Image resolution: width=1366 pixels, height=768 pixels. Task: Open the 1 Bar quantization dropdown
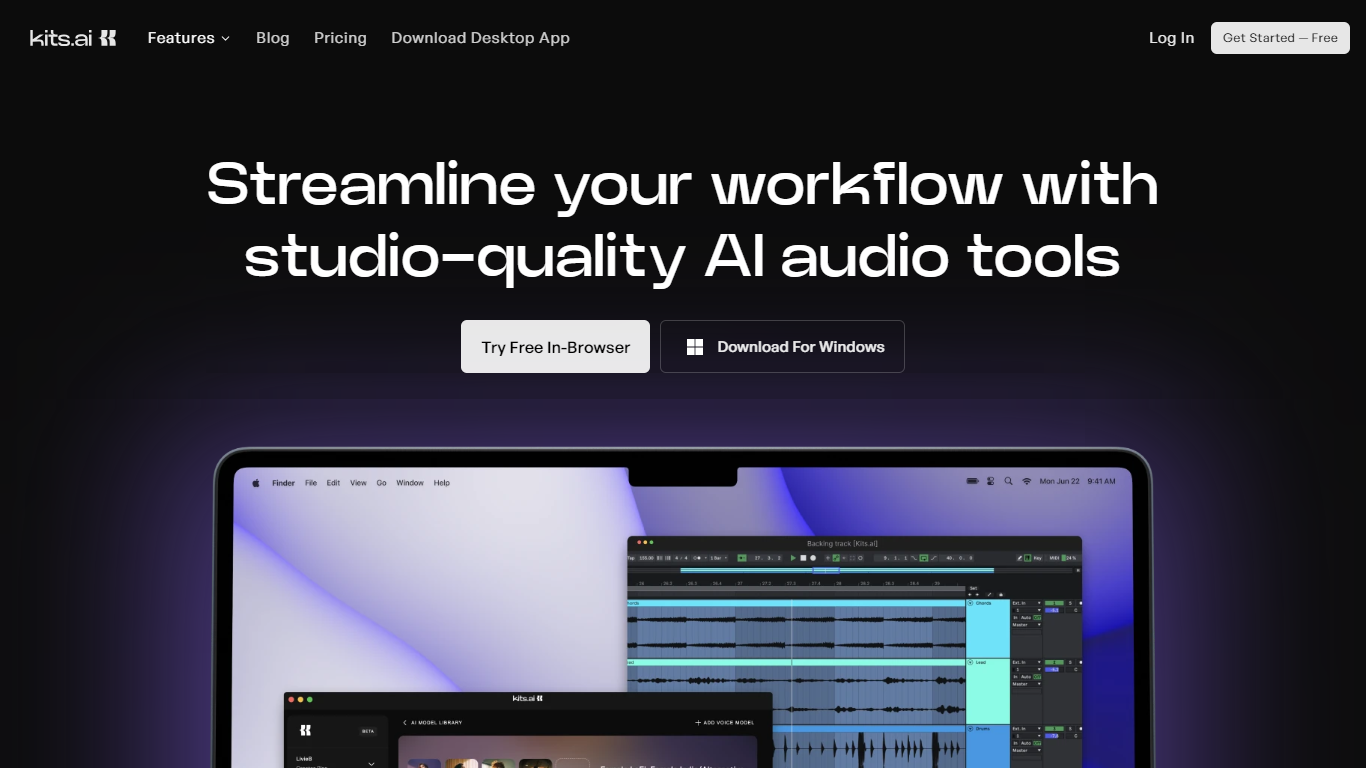tap(718, 558)
